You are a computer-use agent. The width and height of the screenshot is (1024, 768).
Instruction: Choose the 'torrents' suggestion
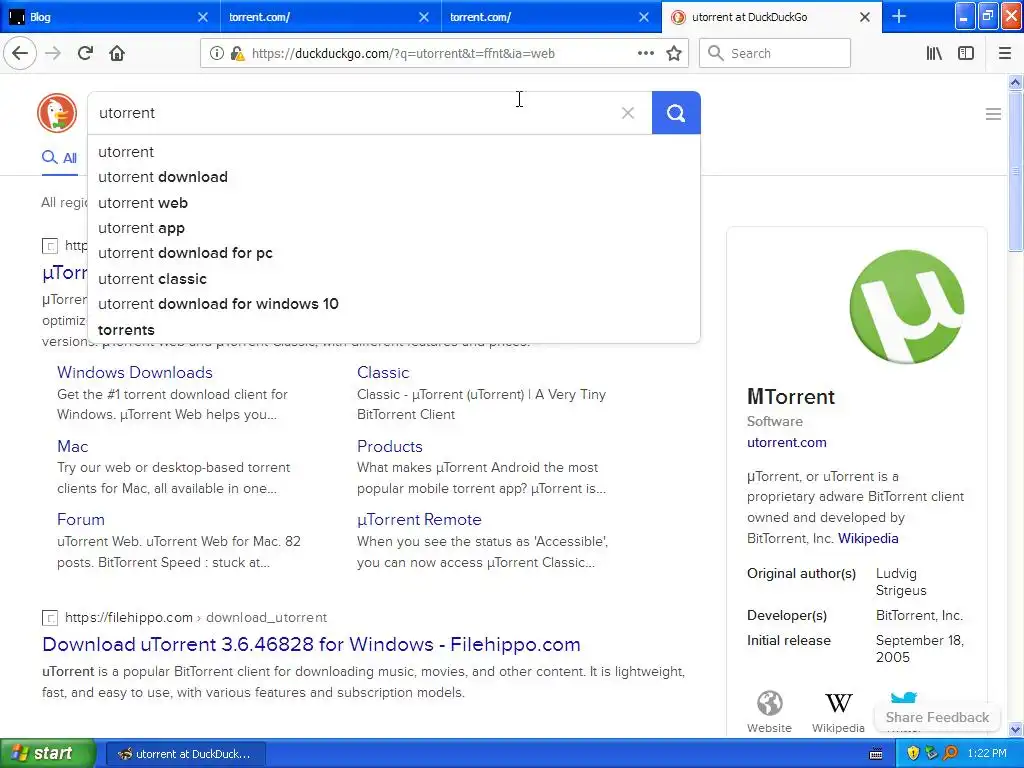tap(393, 330)
